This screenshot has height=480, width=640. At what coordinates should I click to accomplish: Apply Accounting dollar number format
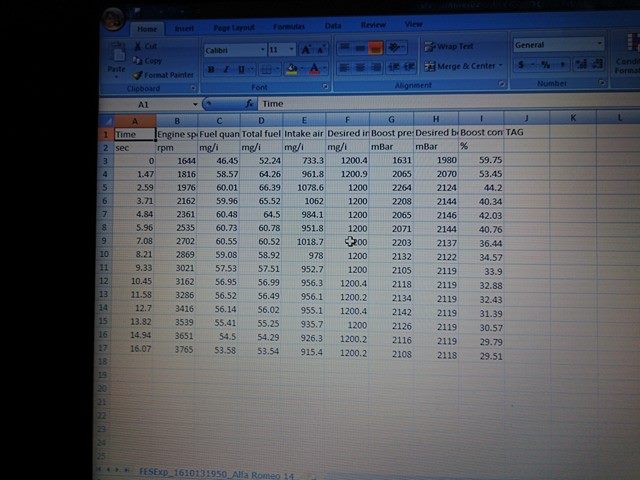(x=521, y=64)
